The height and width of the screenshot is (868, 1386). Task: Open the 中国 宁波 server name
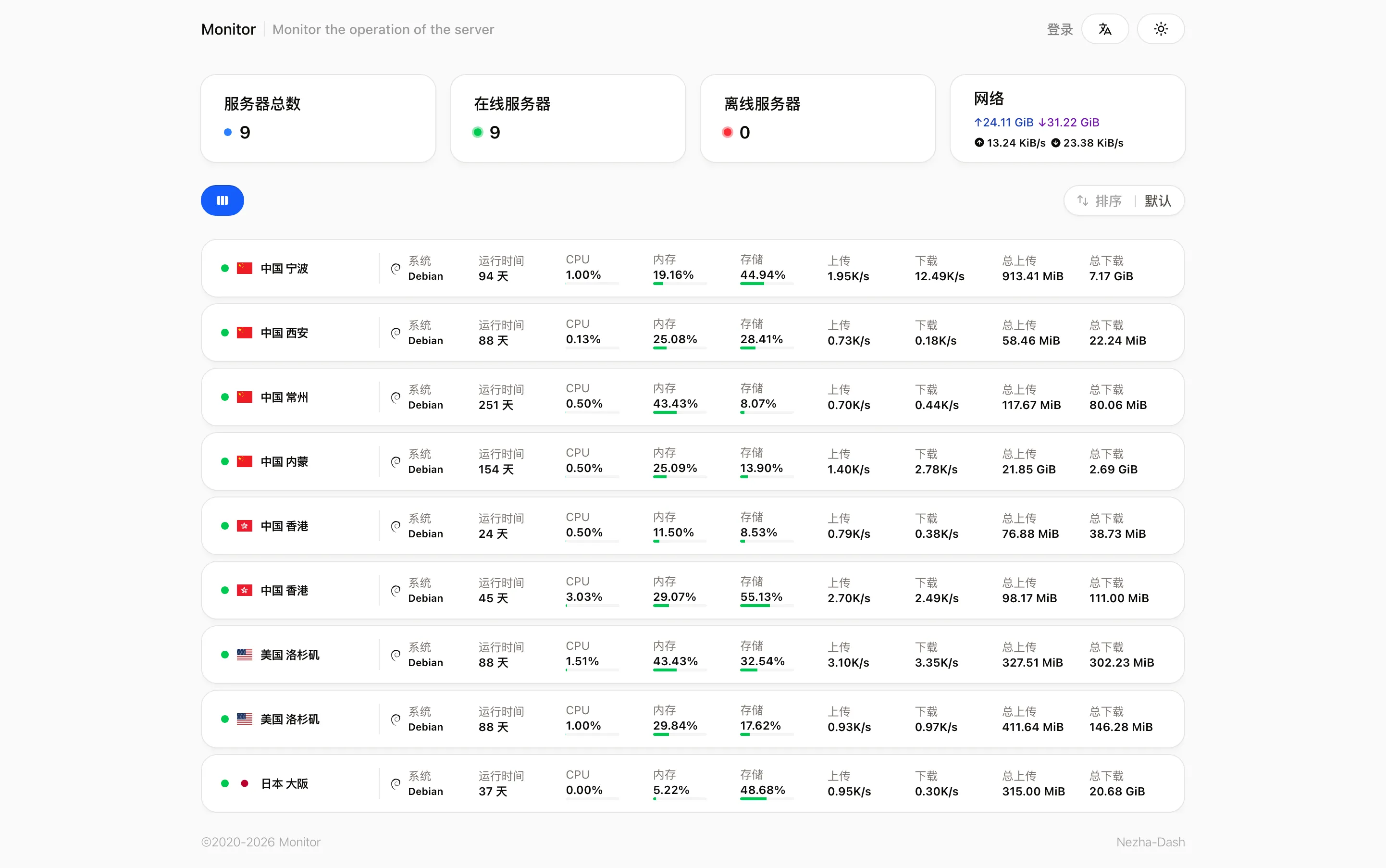tap(285, 269)
